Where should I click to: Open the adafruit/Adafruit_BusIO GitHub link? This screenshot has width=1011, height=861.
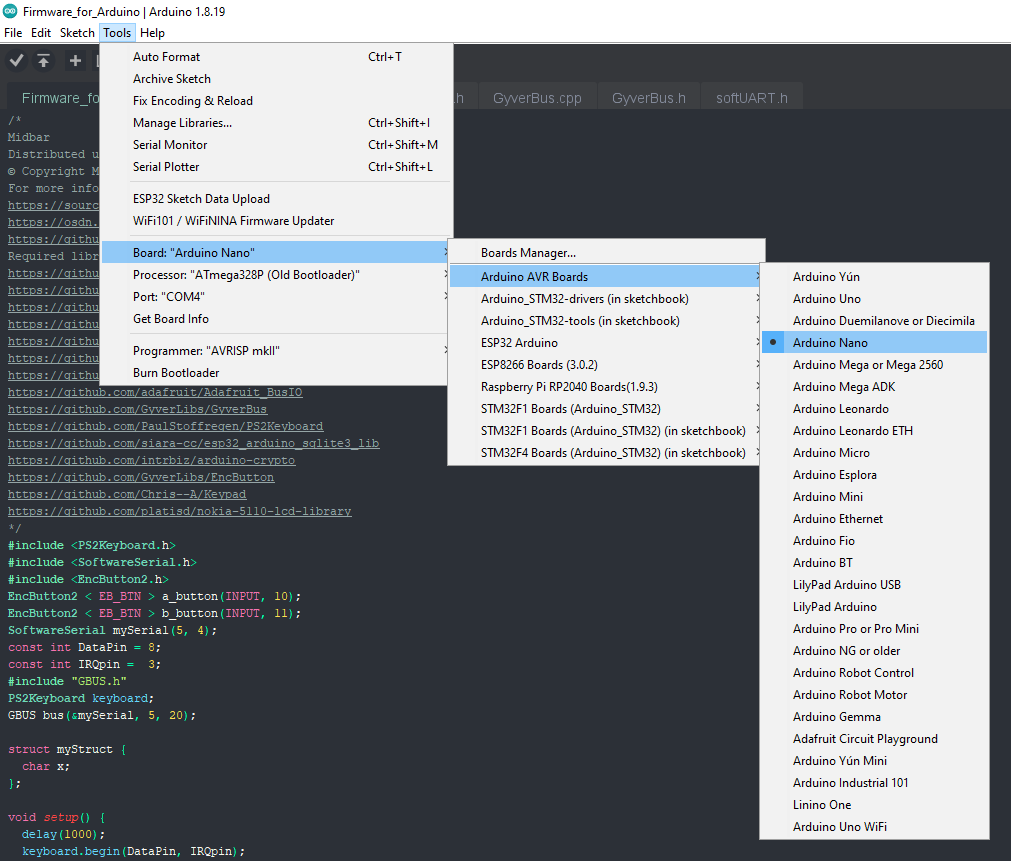[155, 392]
